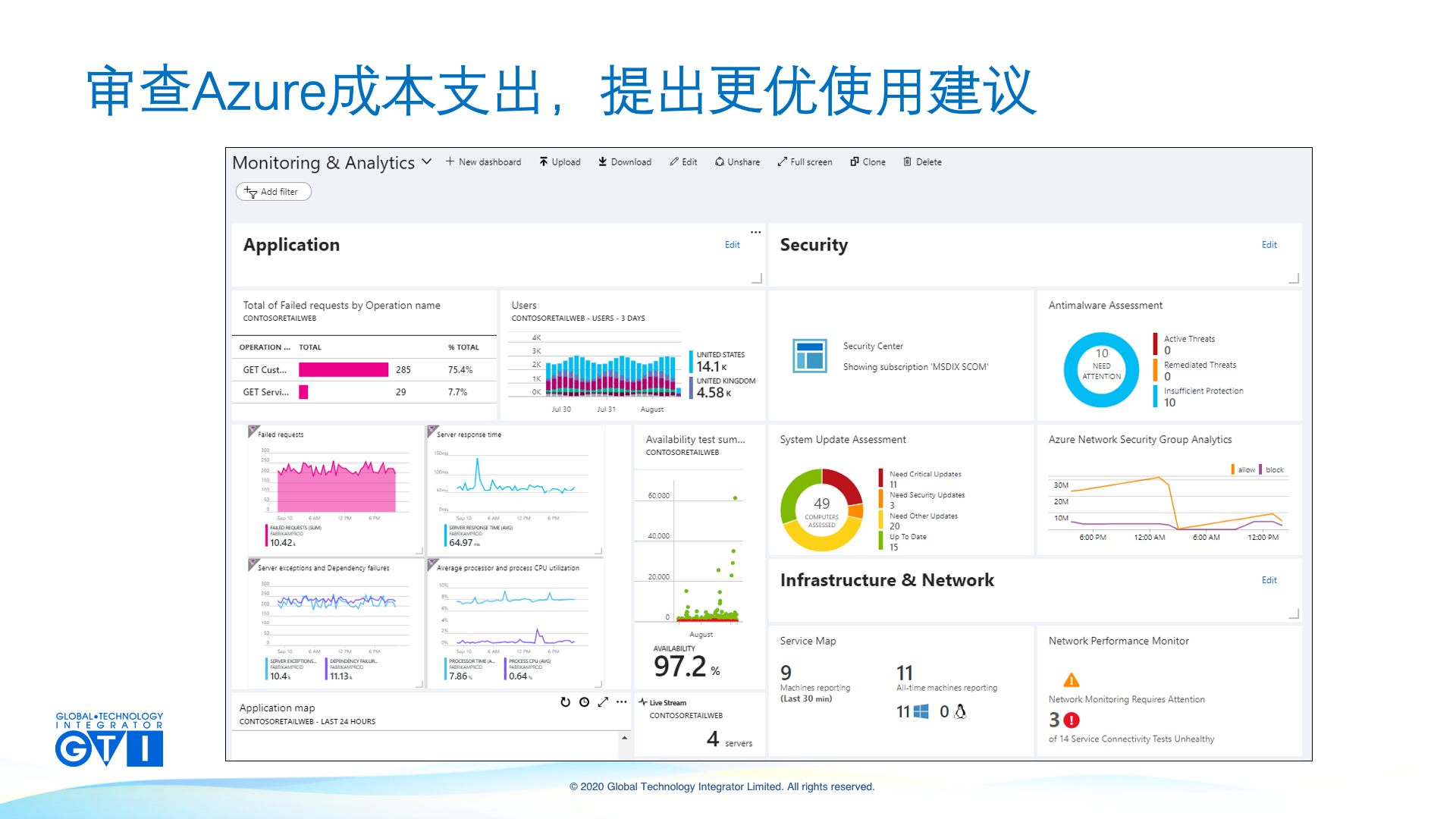This screenshot has height=819, width=1456.
Task: Click the Security Center tile icon
Action: [809, 356]
